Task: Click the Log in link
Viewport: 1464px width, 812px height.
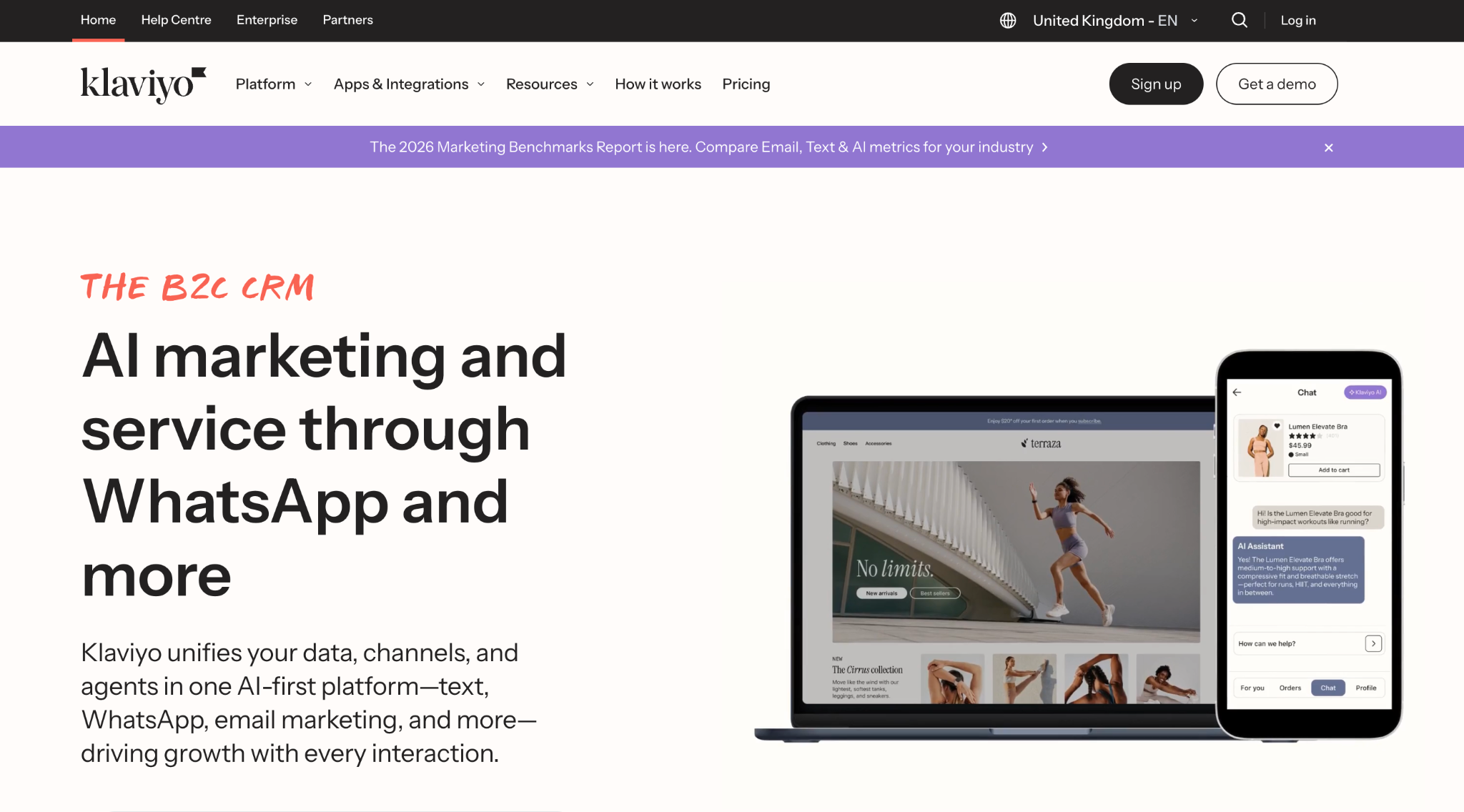Action: tap(1297, 20)
